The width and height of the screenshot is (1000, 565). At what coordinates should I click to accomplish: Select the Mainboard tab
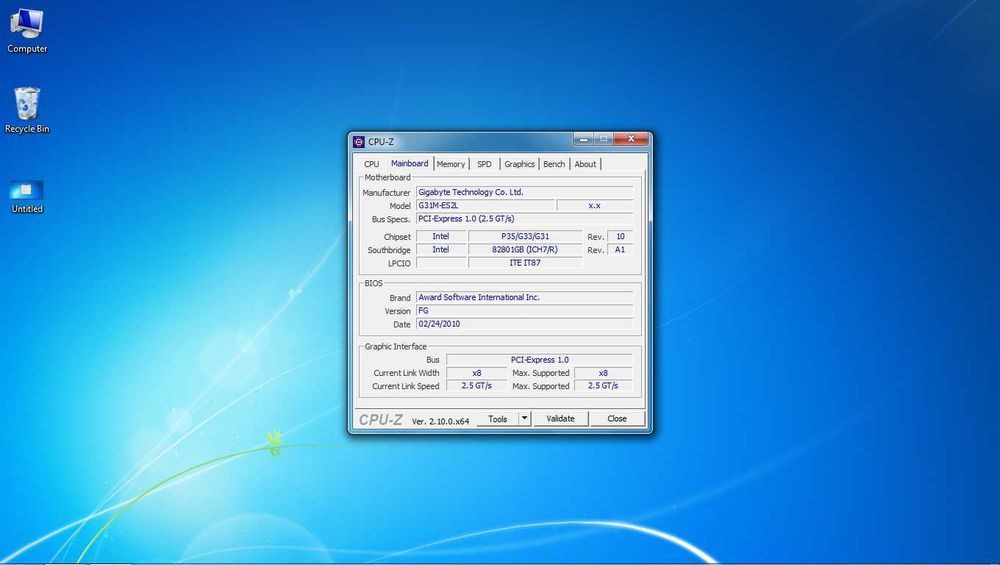pyautogui.click(x=409, y=163)
